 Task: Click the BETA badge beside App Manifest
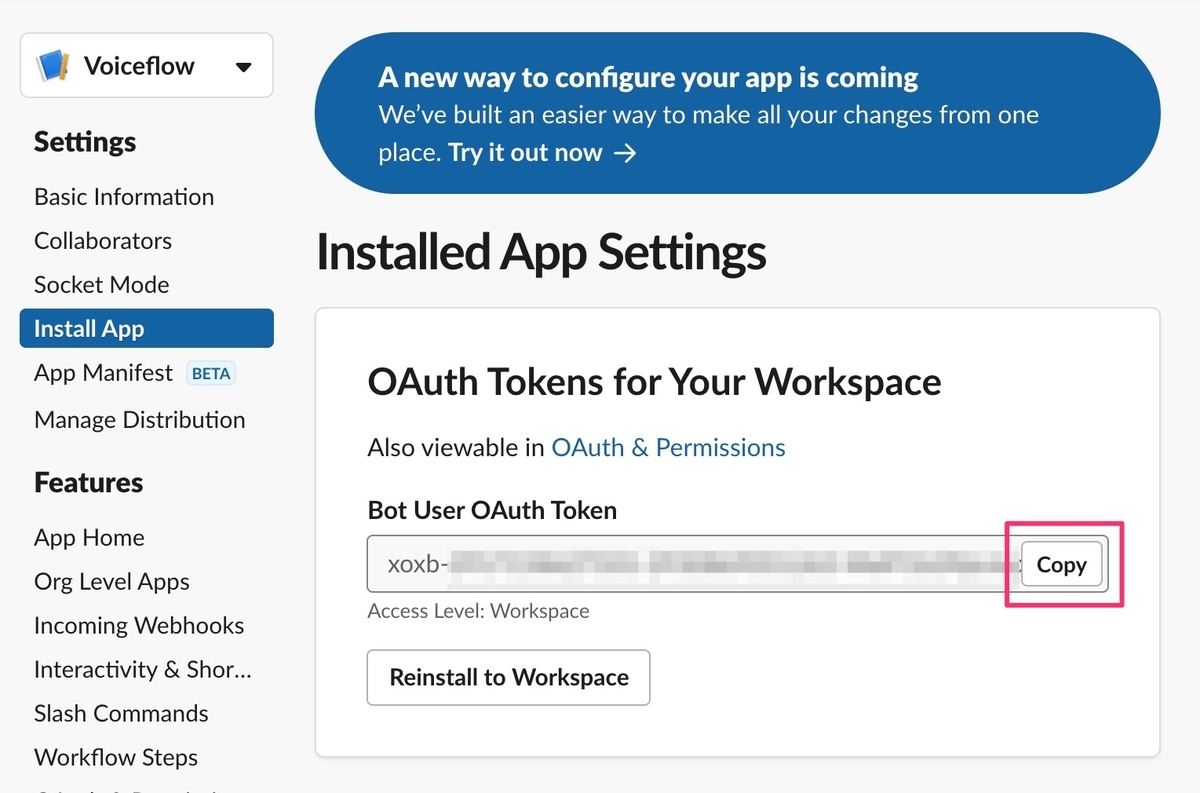211,374
